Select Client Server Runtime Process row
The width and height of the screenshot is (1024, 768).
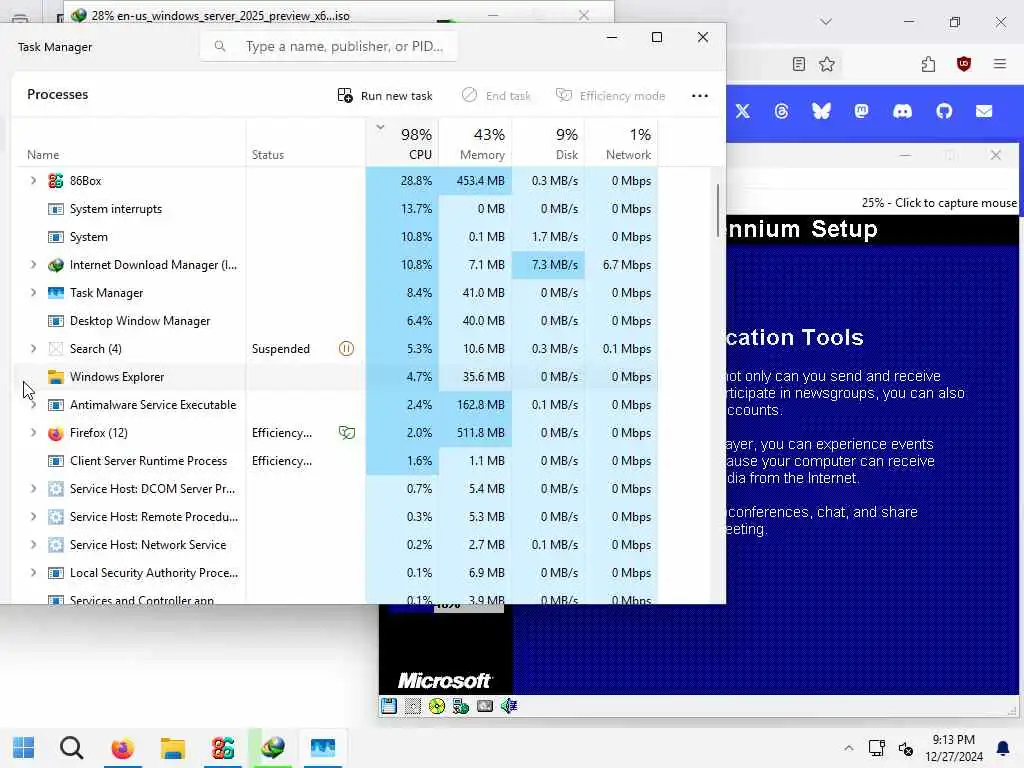click(335, 460)
